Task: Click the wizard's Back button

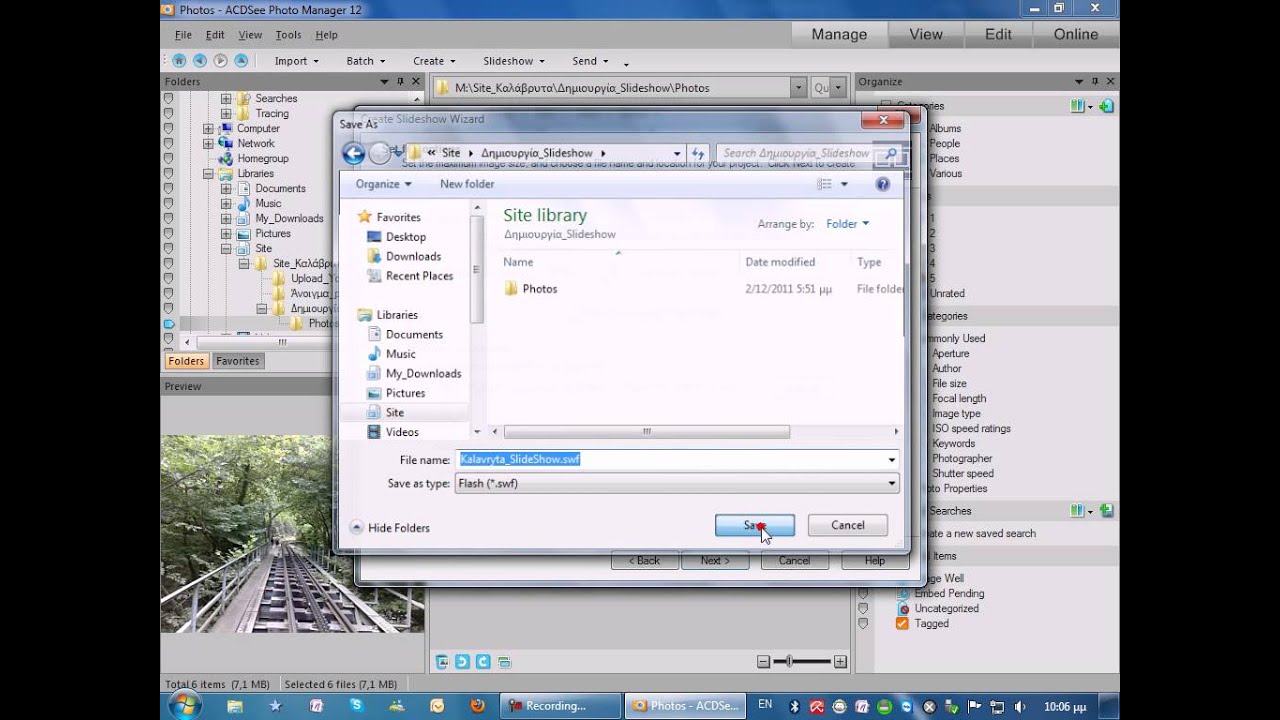Action: click(644, 561)
